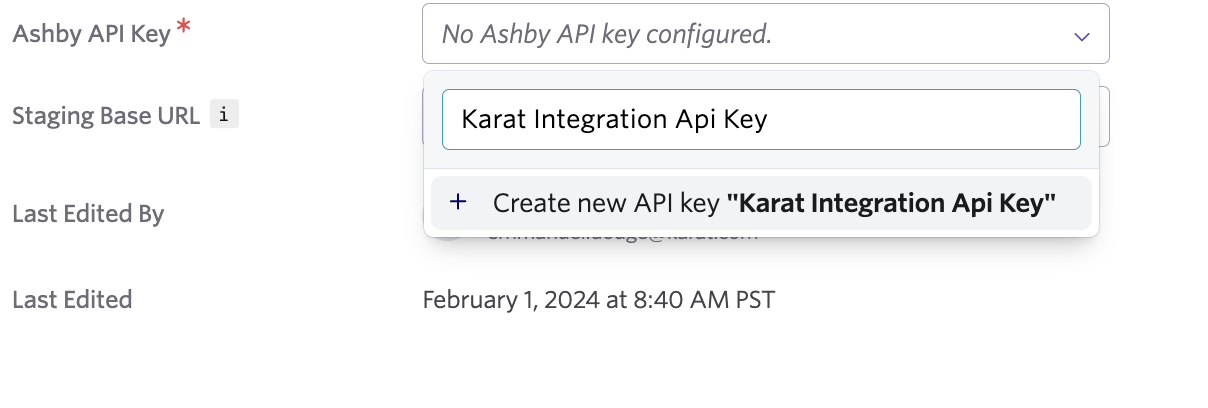
Task: Choose the bold "Karat Integration Api Key" suggestion text
Action: click(892, 203)
